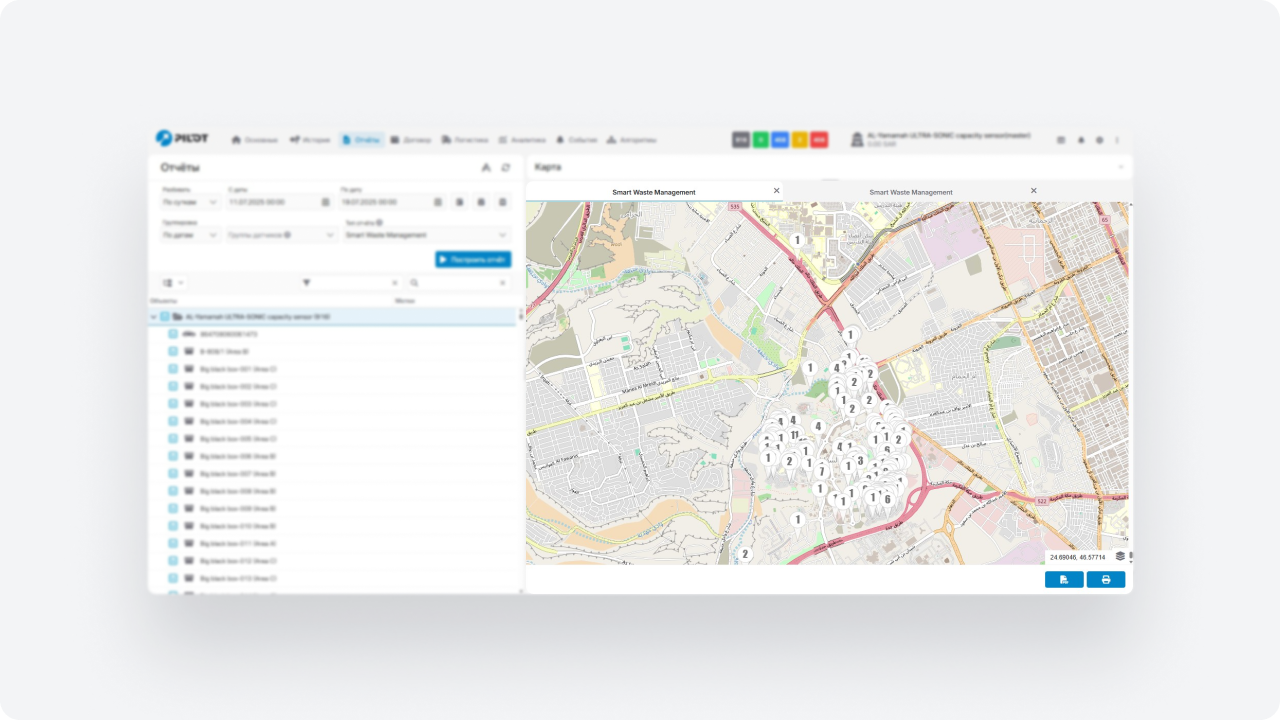The image size is (1280, 720).
Task: Open the Smart Waste Management report type dropdown
Action: (x=427, y=235)
